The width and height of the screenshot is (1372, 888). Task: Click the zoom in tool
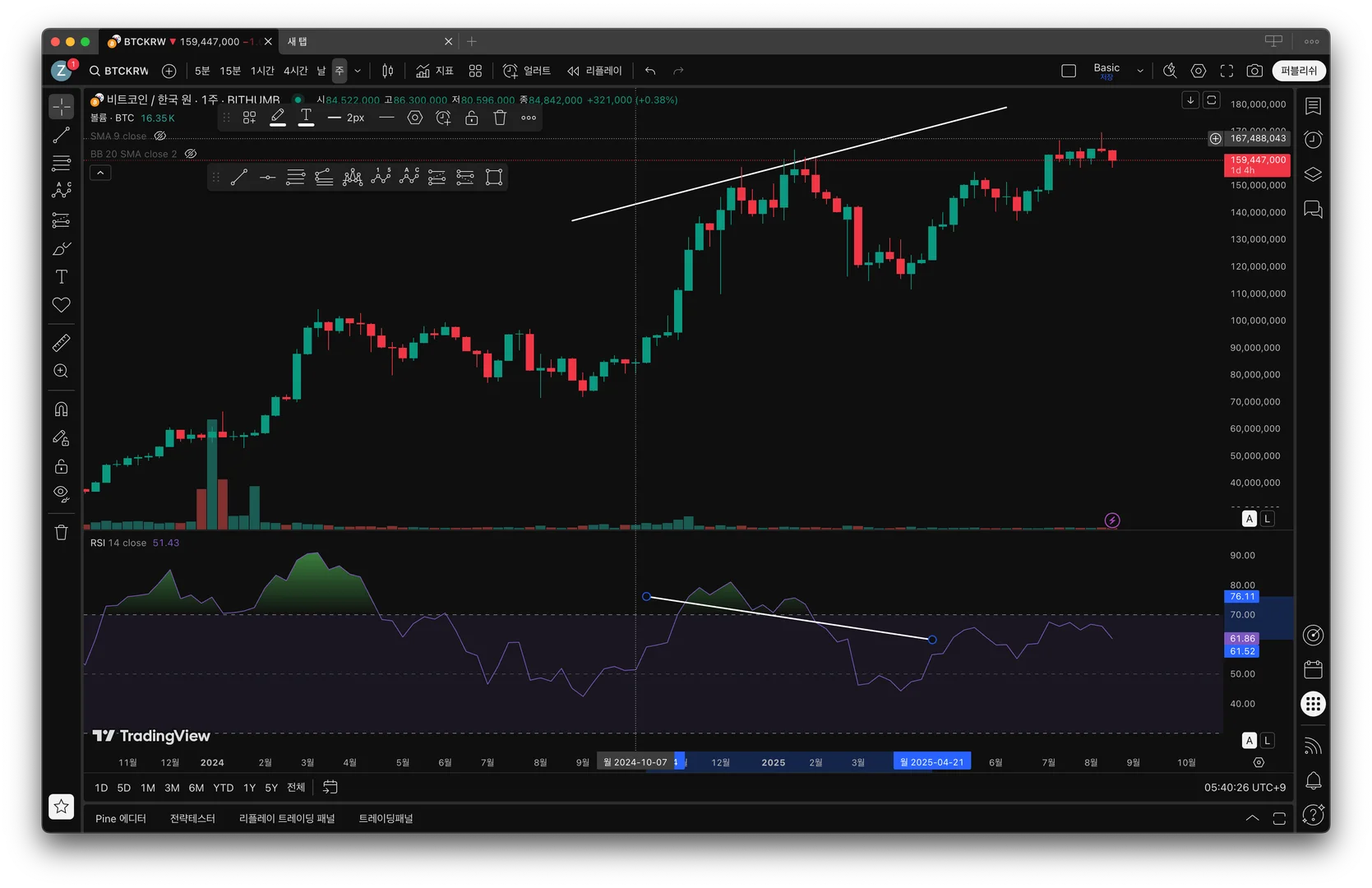[x=62, y=371]
